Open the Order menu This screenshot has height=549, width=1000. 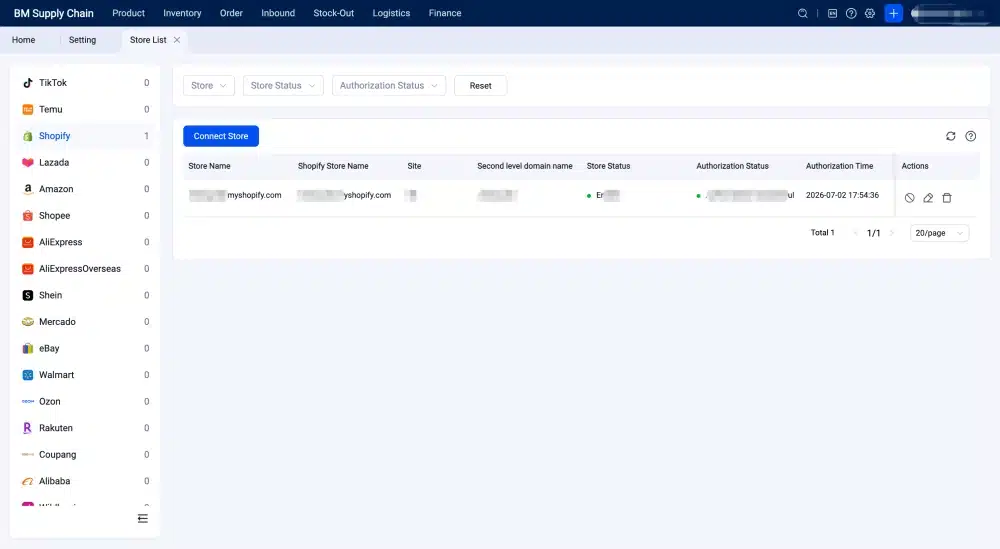231,13
